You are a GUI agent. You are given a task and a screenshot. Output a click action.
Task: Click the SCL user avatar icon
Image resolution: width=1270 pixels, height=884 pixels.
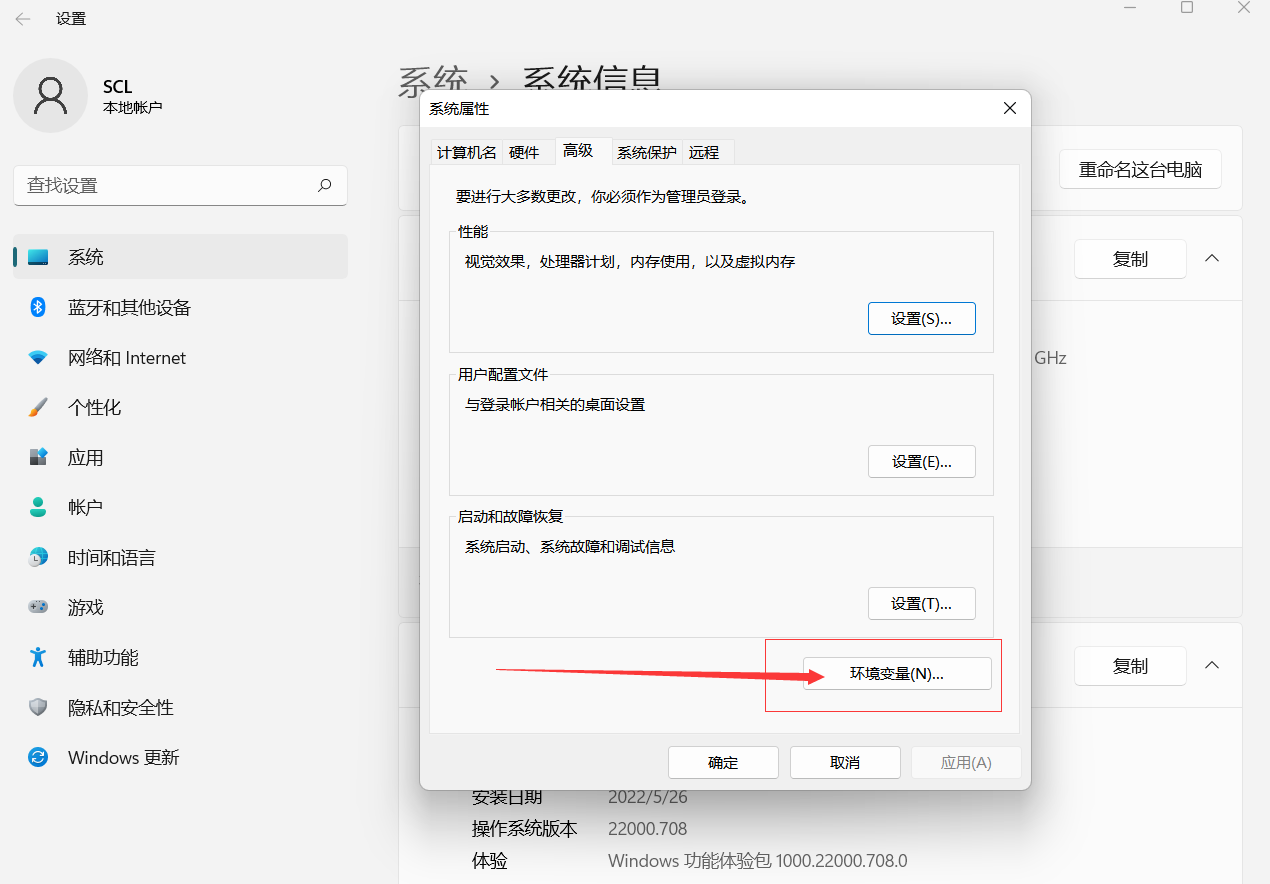tap(50, 95)
